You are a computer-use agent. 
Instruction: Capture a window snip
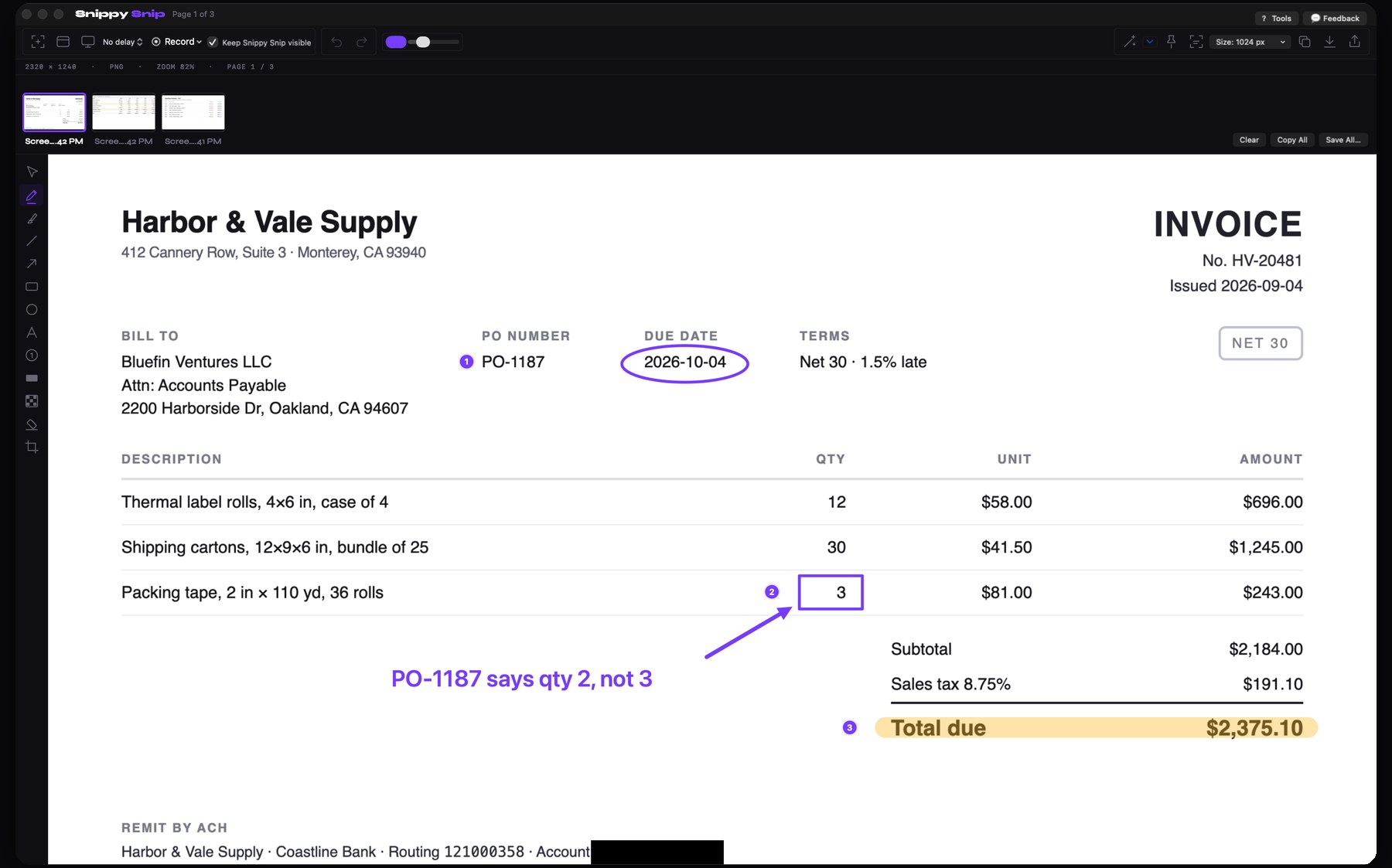(x=63, y=42)
